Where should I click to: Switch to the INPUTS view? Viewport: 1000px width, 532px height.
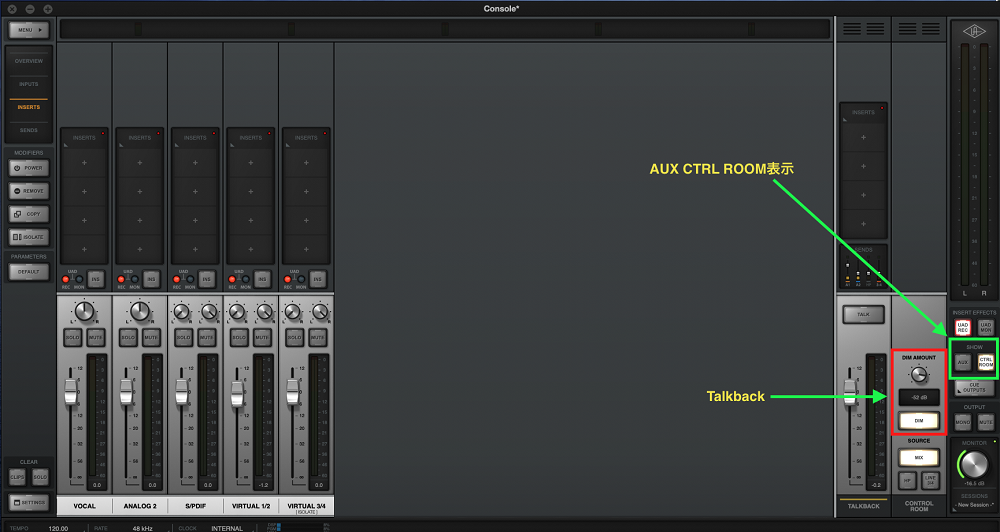pyautogui.click(x=29, y=84)
